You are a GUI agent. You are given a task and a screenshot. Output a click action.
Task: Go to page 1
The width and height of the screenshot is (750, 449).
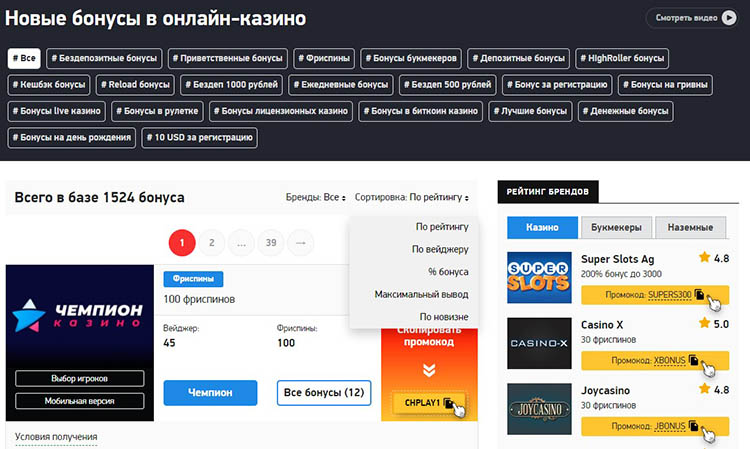(182, 243)
